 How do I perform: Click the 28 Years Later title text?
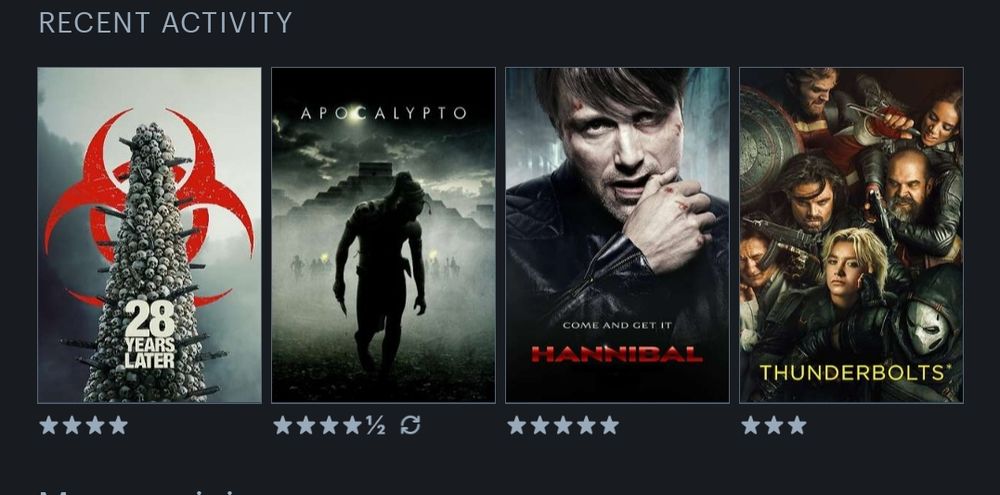[x=150, y=335]
